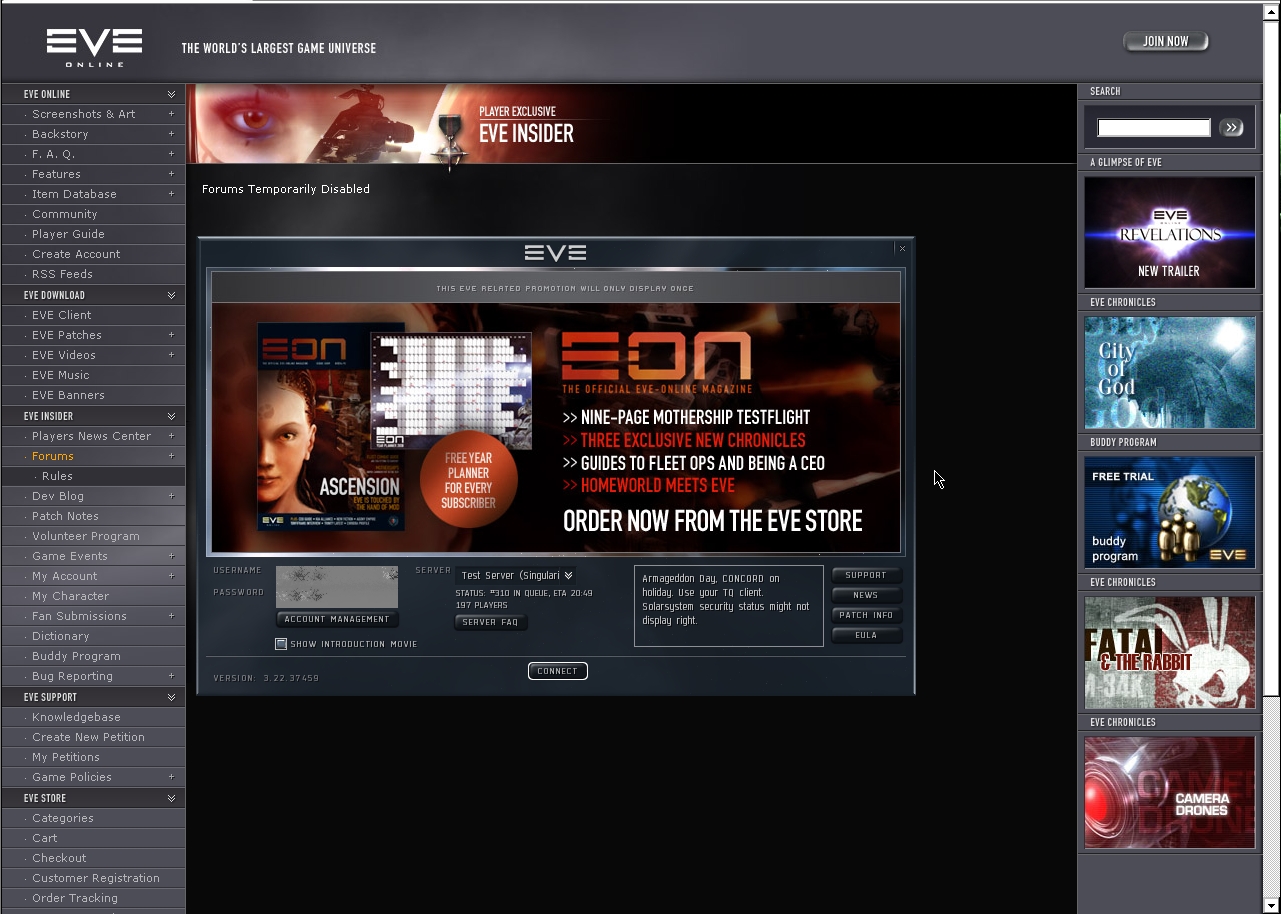
Task: Click the News button in login window
Action: click(x=866, y=595)
